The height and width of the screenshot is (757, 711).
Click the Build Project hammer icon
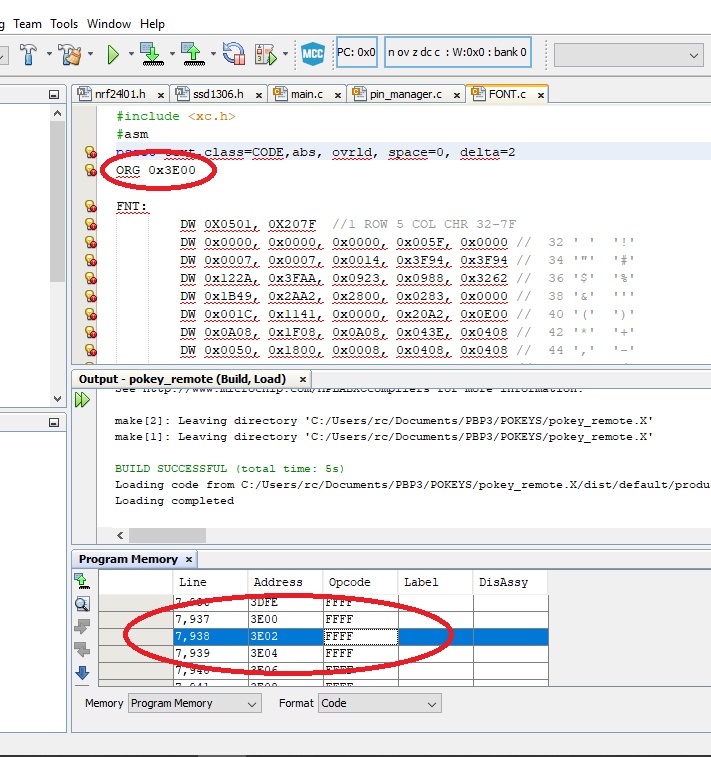pyautogui.click(x=28, y=52)
